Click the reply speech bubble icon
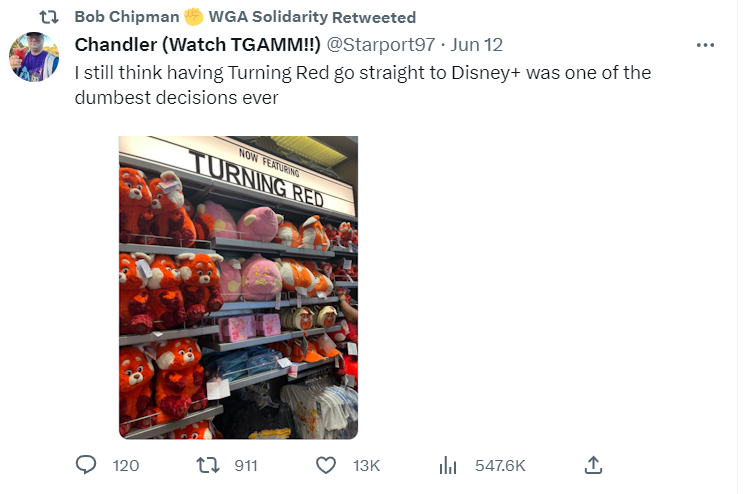Screen dimensions: 748x494 point(87,465)
